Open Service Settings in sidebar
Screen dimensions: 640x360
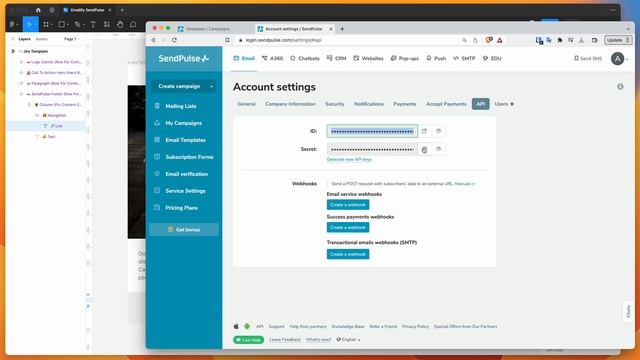(x=185, y=191)
